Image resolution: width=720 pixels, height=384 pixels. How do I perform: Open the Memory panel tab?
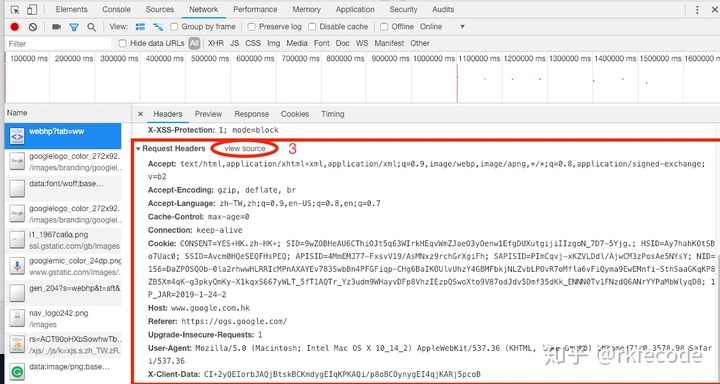pyautogui.click(x=307, y=10)
